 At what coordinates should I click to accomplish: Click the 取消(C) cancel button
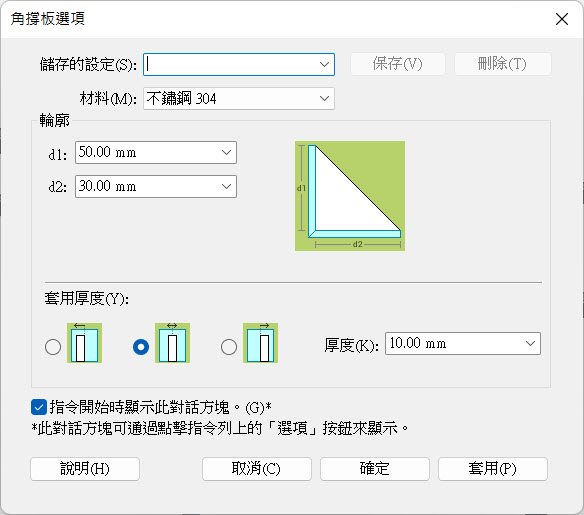pyautogui.click(x=257, y=469)
